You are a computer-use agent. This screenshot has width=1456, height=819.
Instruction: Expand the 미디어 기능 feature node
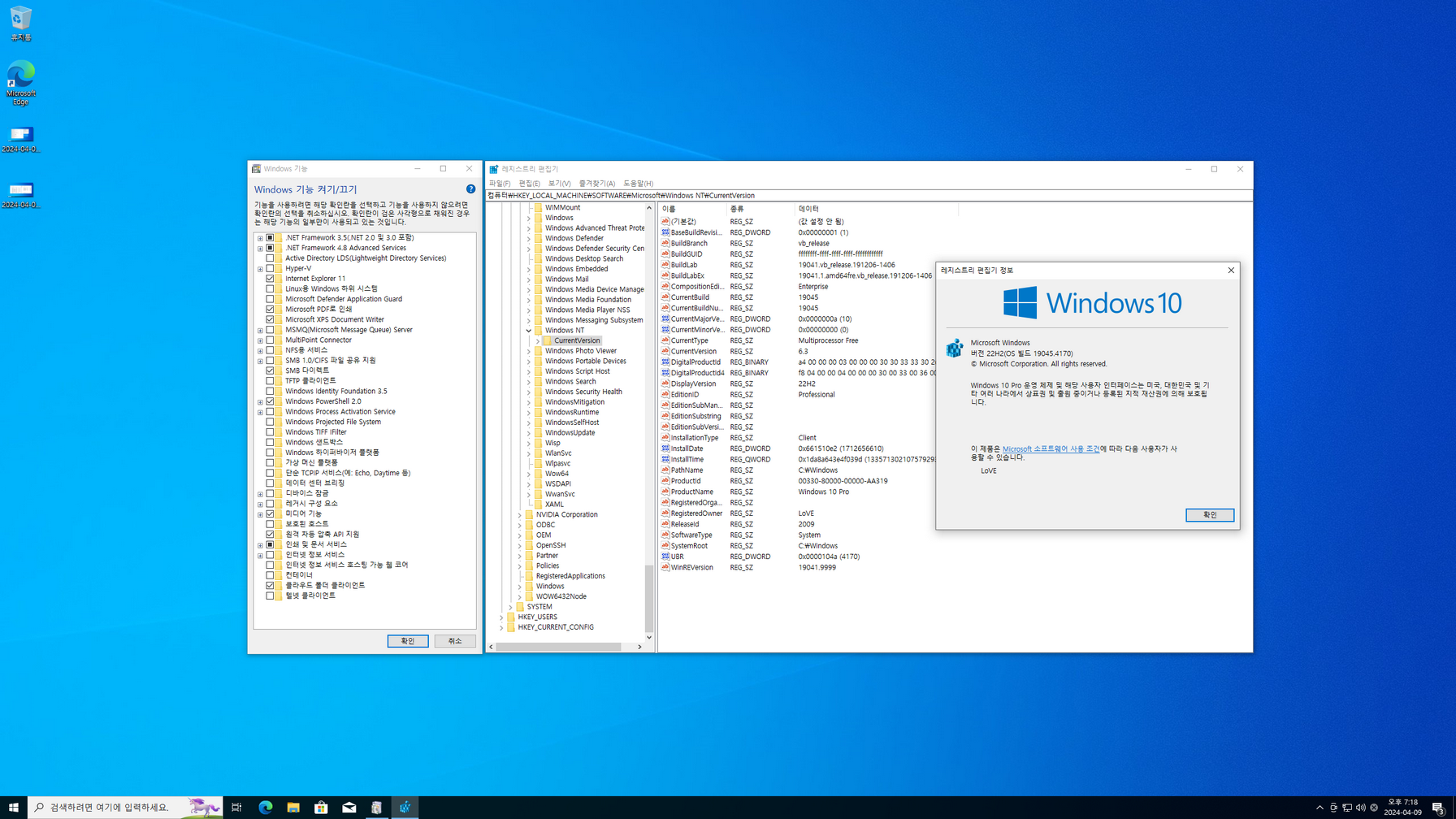261,514
